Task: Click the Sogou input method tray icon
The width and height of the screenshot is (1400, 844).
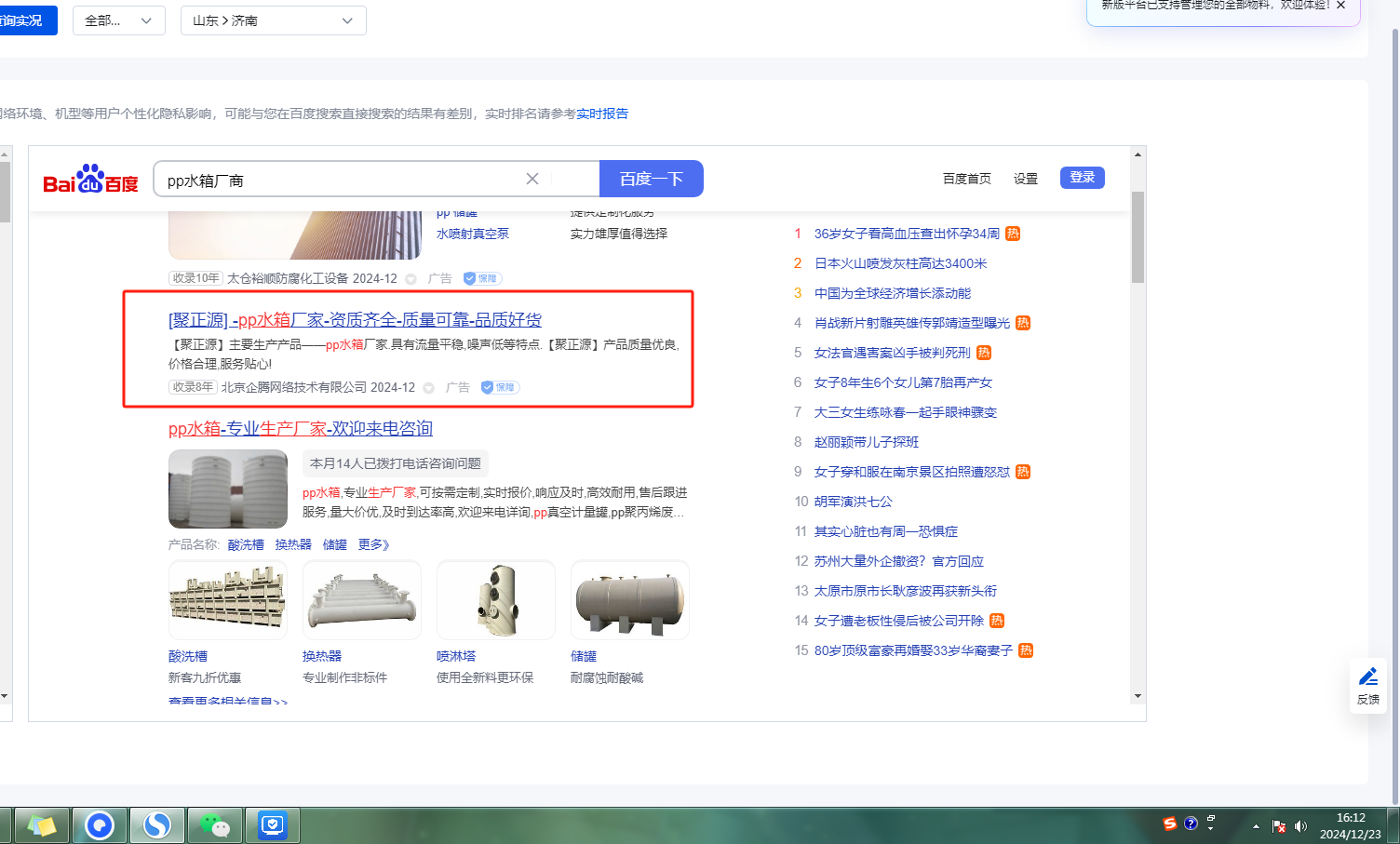Action: coord(1170,824)
